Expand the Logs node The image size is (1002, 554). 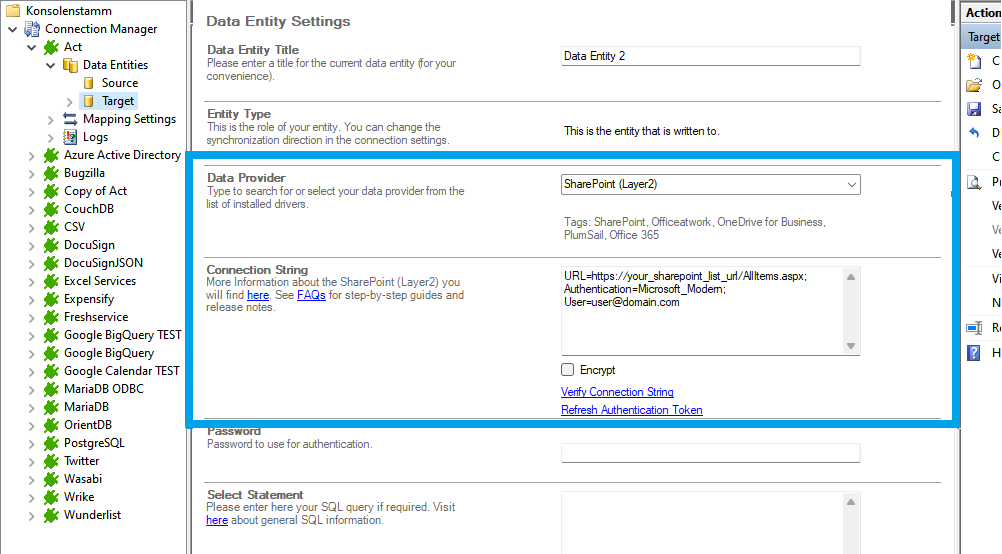[x=50, y=137]
